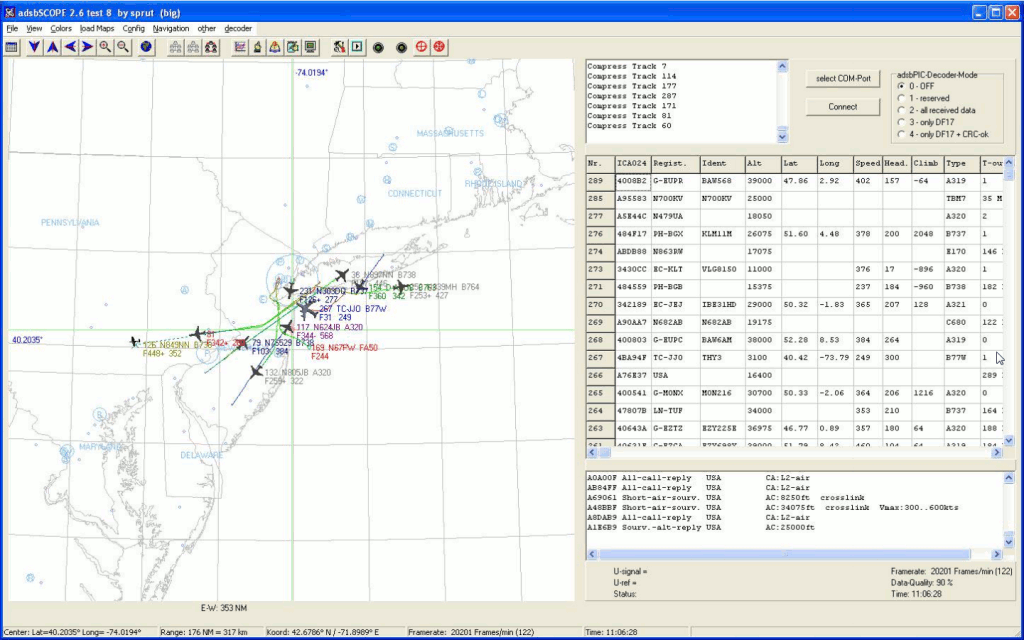Click the select COM-Port button
1024x640 pixels.
pyautogui.click(x=843, y=78)
